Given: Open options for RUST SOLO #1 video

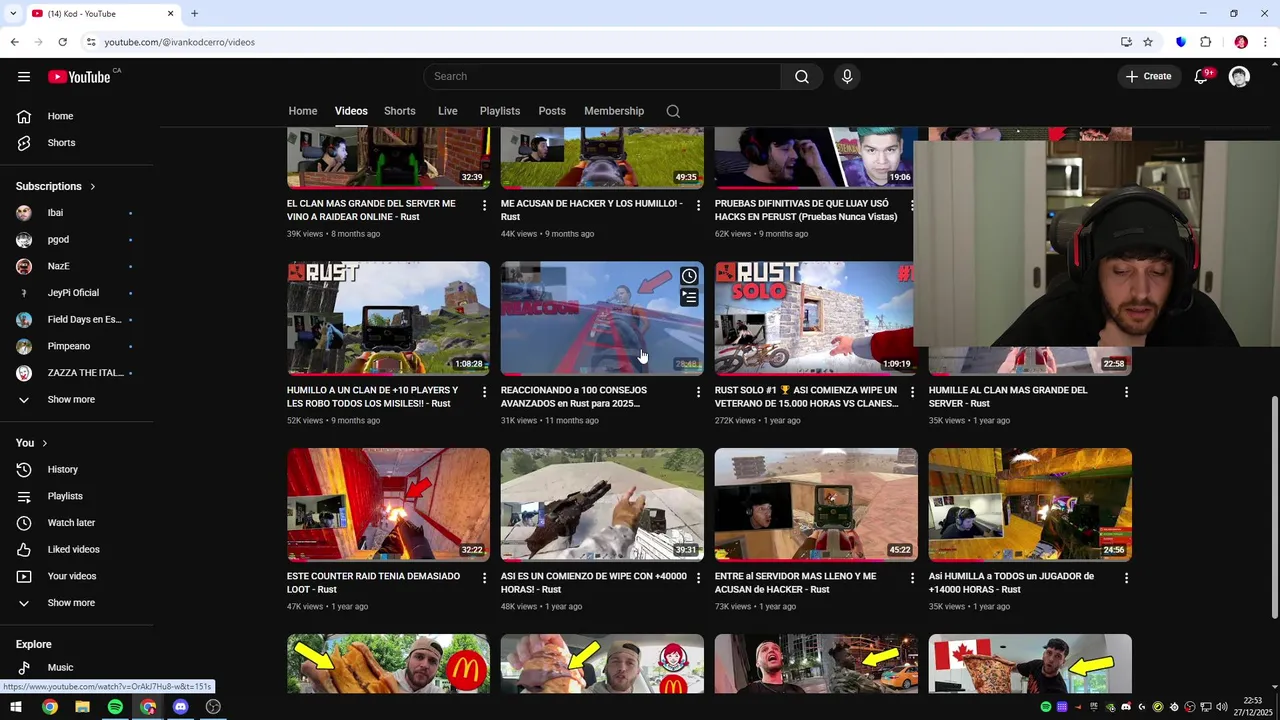Looking at the screenshot, I should pyautogui.click(x=912, y=392).
